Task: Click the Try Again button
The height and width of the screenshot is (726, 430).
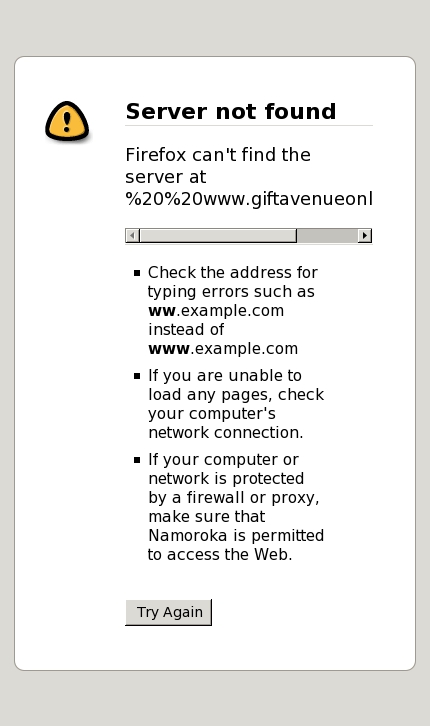Action: 168,612
